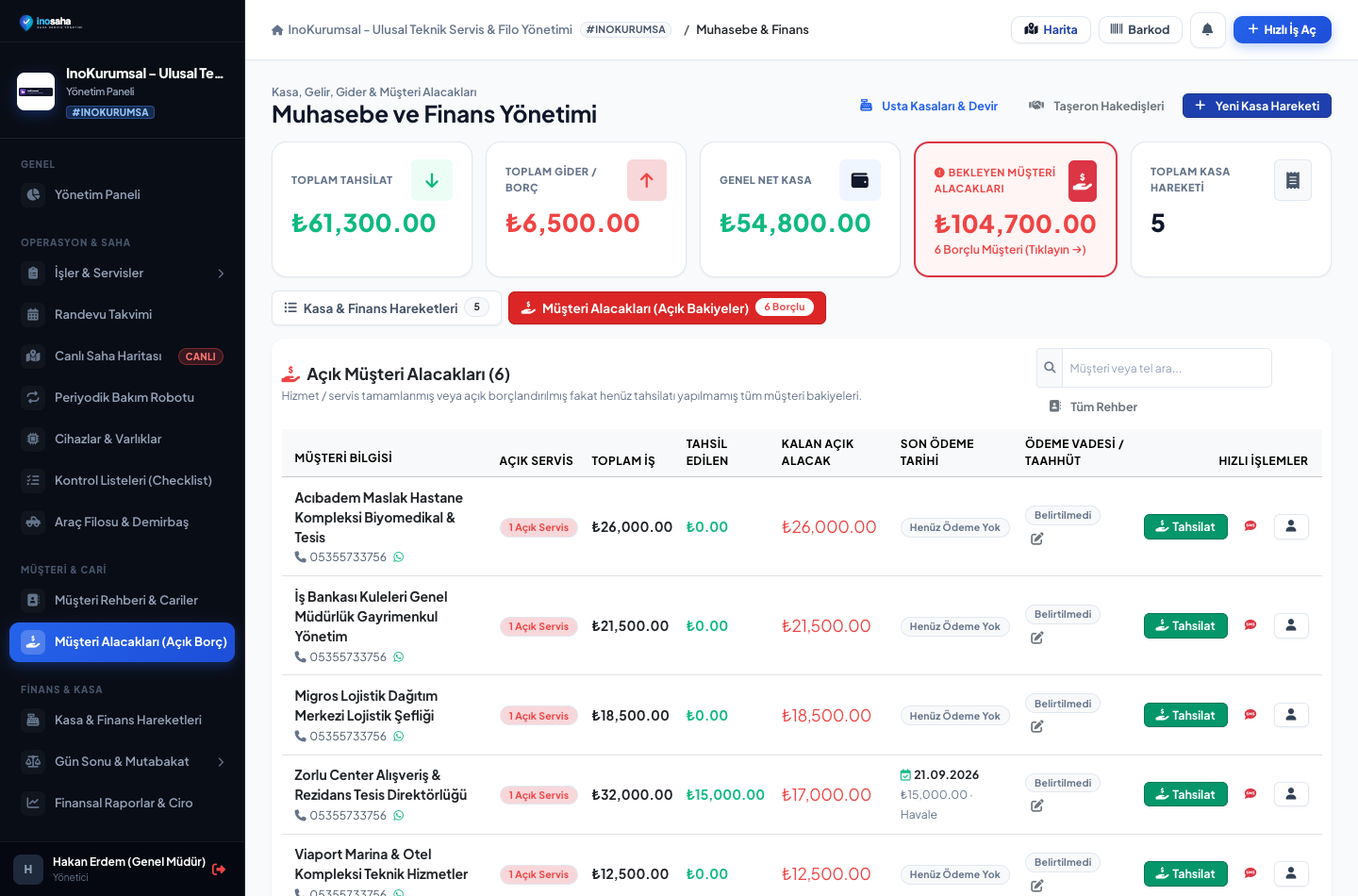This screenshot has width=1358, height=896.
Task: Open Müşteri Rehberi & Cariler
Action: click(123, 601)
